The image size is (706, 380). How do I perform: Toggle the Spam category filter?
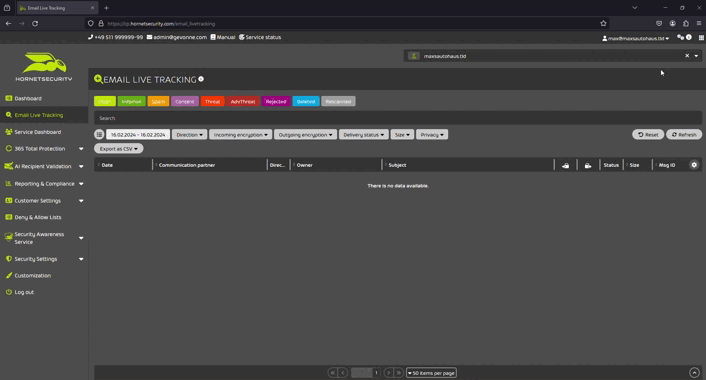pos(158,101)
